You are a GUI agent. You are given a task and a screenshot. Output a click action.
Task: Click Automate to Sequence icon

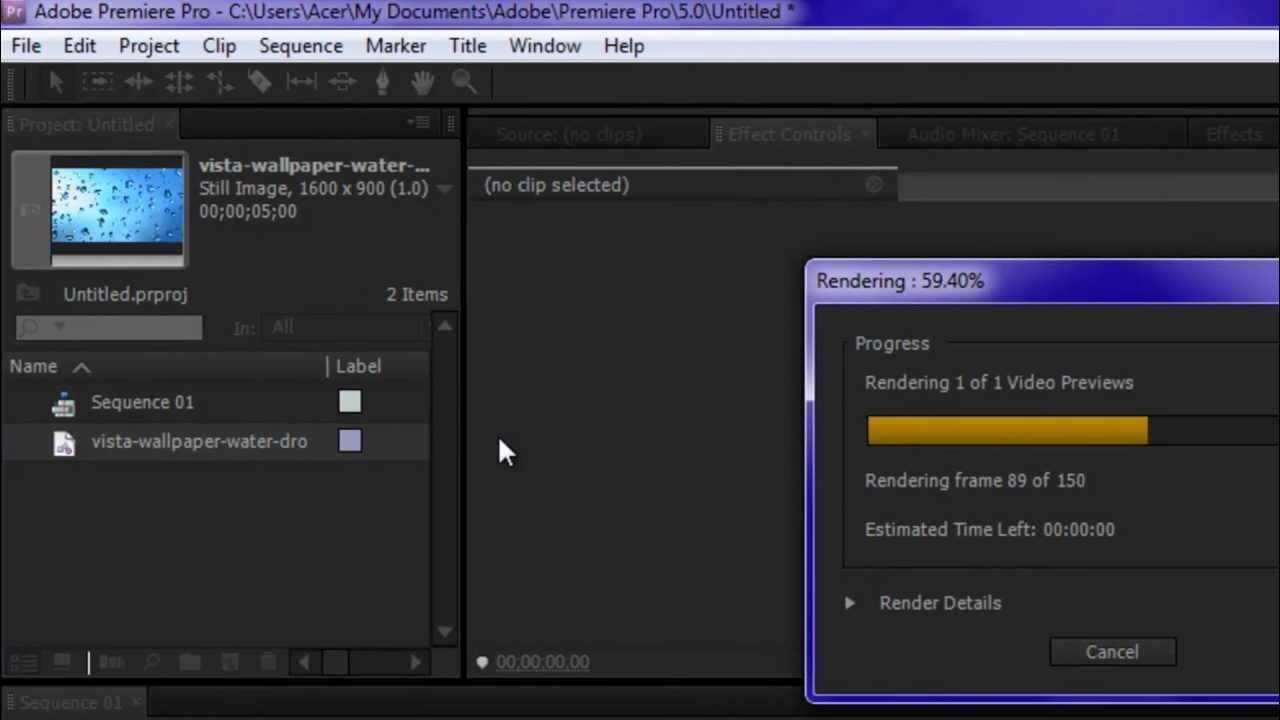(x=111, y=662)
